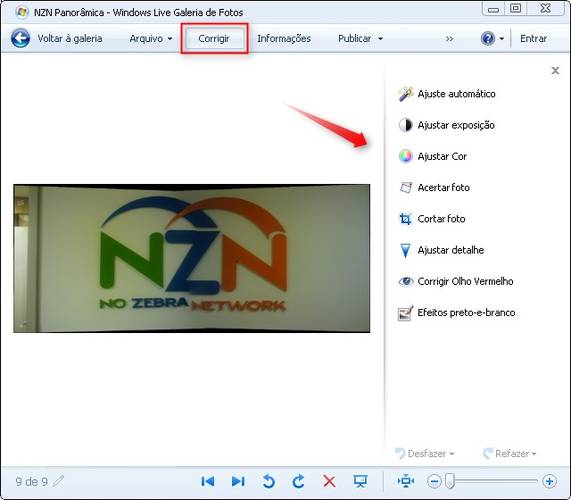Screen dimensions: 571x500
Task: Click the NZN panoramic photo
Action: (192, 258)
